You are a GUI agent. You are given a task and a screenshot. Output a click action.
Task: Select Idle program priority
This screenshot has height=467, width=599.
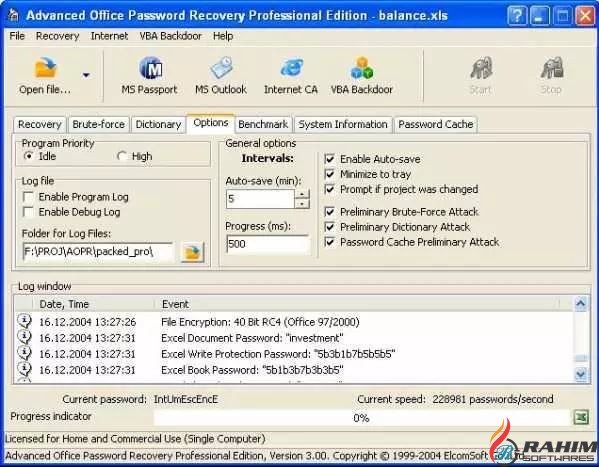(29, 156)
